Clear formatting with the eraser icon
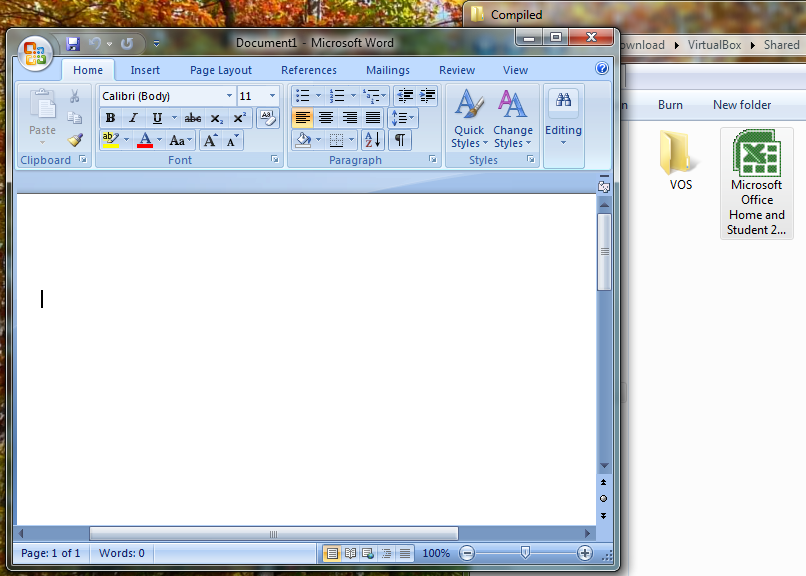This screenshot has width=806, height=576. pos(267,118)
